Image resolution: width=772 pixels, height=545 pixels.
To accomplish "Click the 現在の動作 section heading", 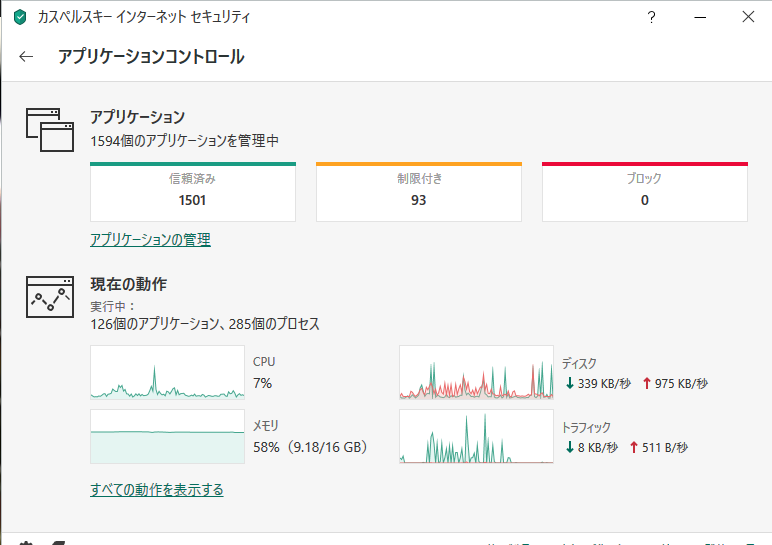I will (129, 284).
